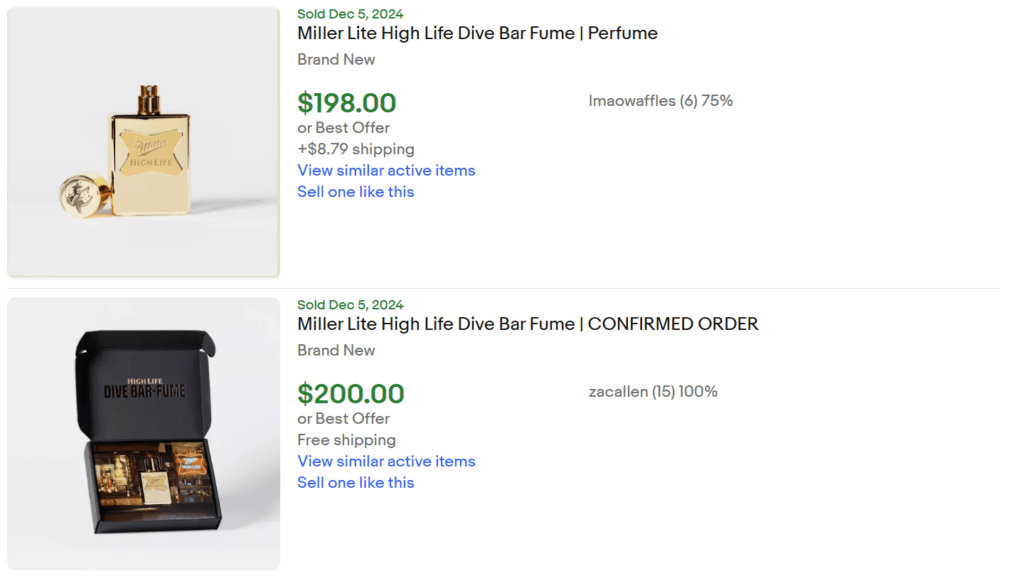The height and width of the screenshot is (576, 1024).
Task: Click "Brand New" condition on the confirmed order listing
Action: coord(336,351)
